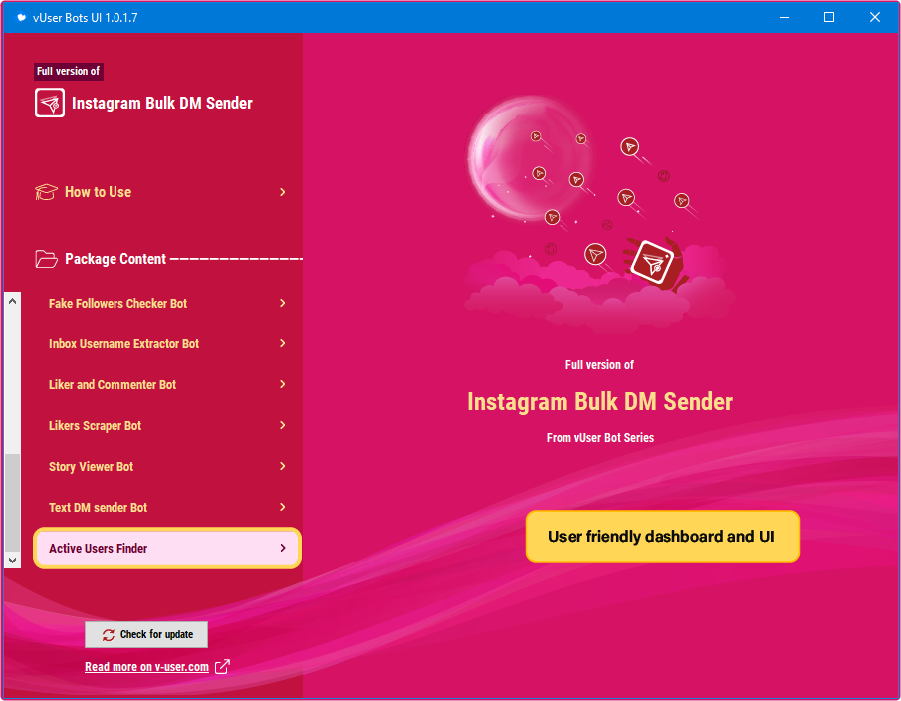The width and height of the screenshot is (901, 701).
Task: Select the highlighted Active Users Finder item
Action: click(x=167, y=548)
